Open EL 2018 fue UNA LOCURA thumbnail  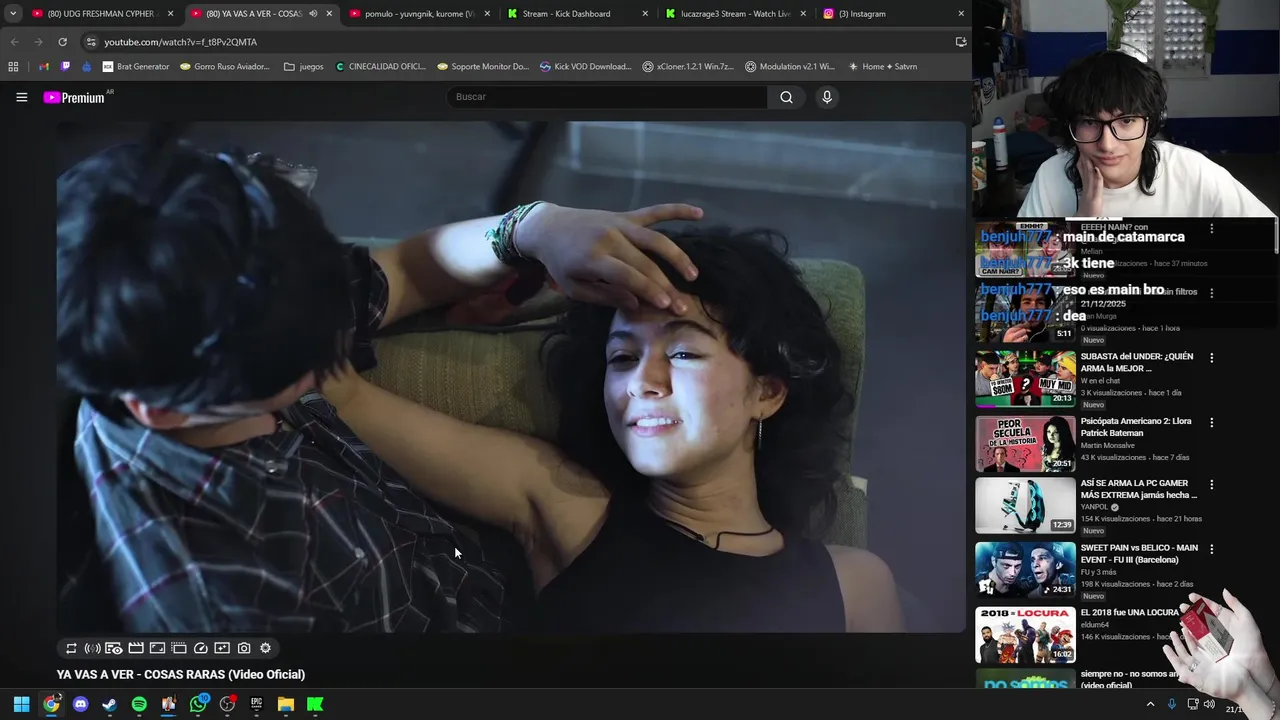pyautogui.click(x=1025, y=635)
